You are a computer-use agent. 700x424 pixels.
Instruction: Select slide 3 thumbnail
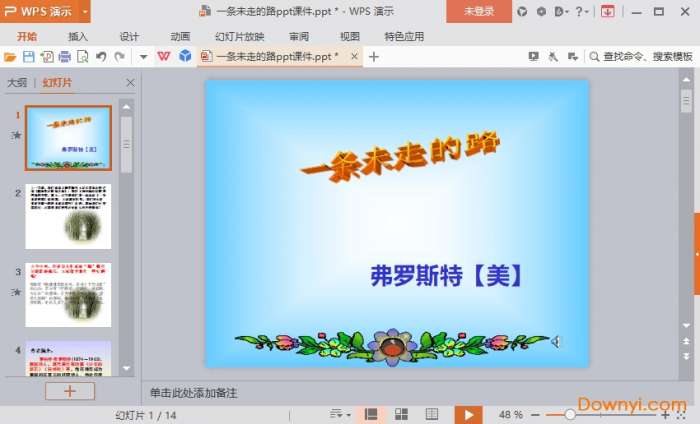coord(68,295)
